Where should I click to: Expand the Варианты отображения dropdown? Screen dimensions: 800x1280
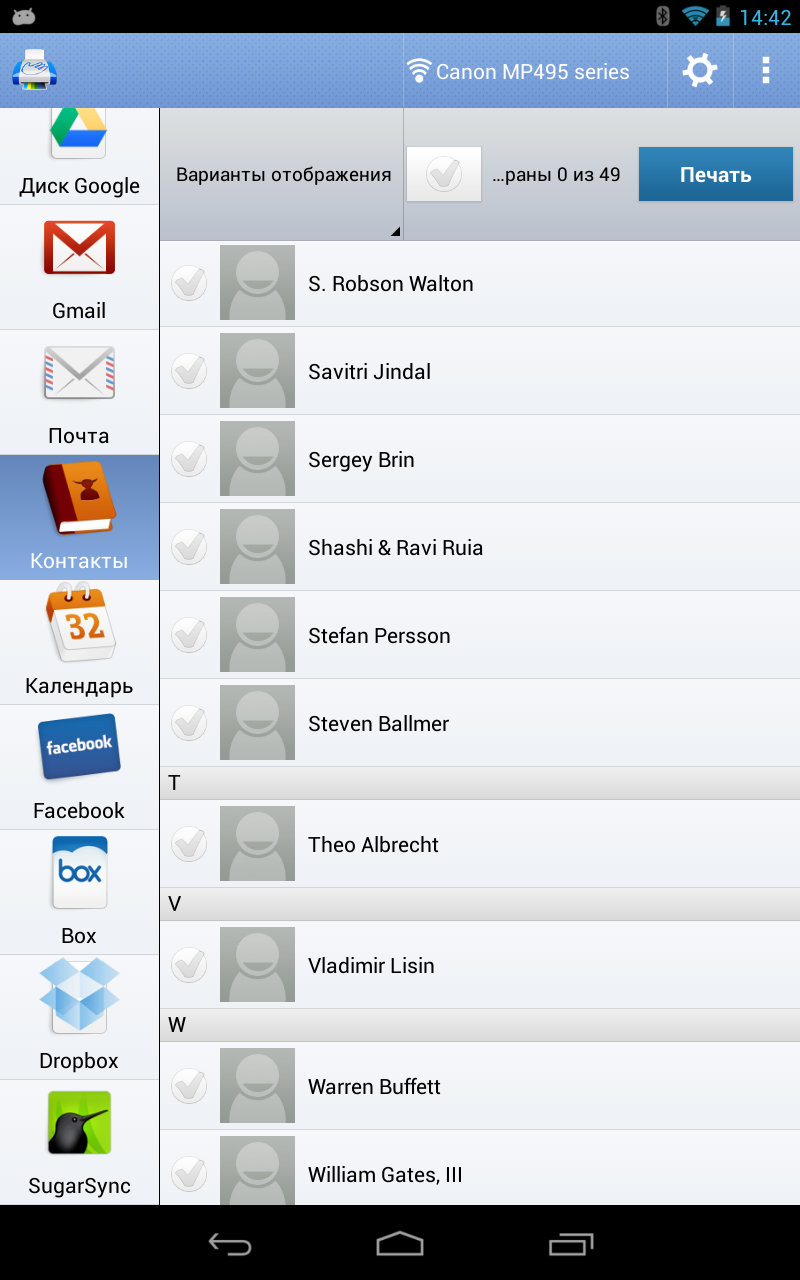pos(282,174)
